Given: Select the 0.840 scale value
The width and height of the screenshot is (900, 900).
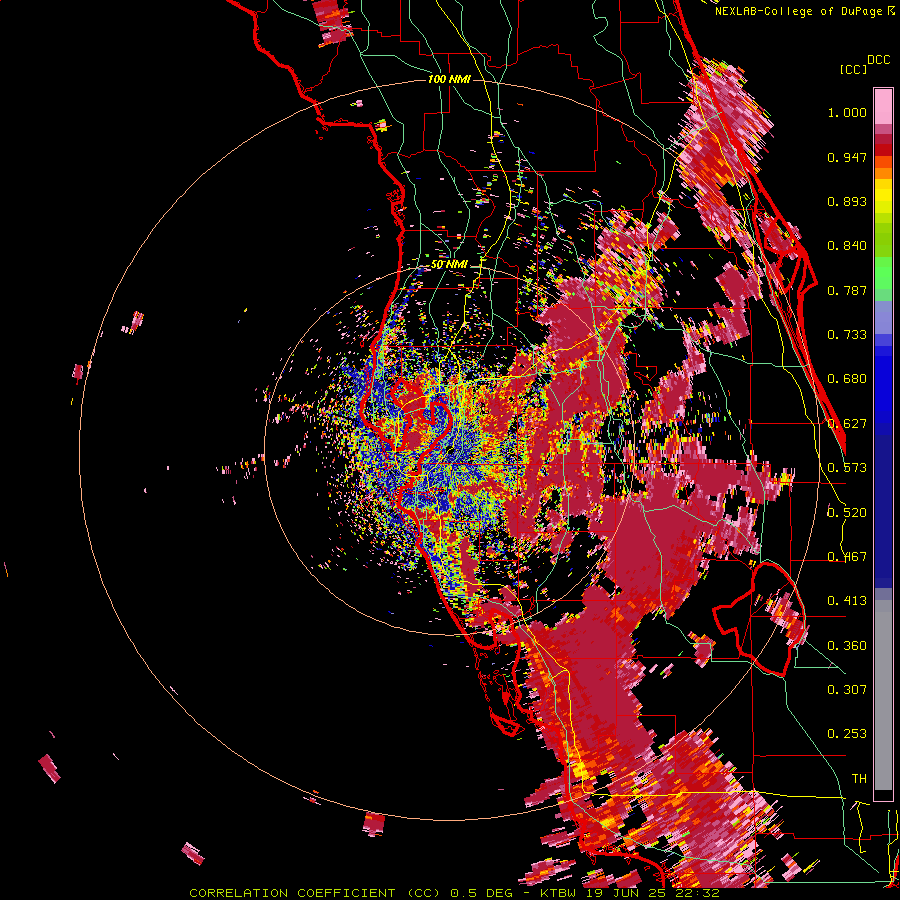Looking at the screenshot, I should pyautogui.click(x=847, y=246).
